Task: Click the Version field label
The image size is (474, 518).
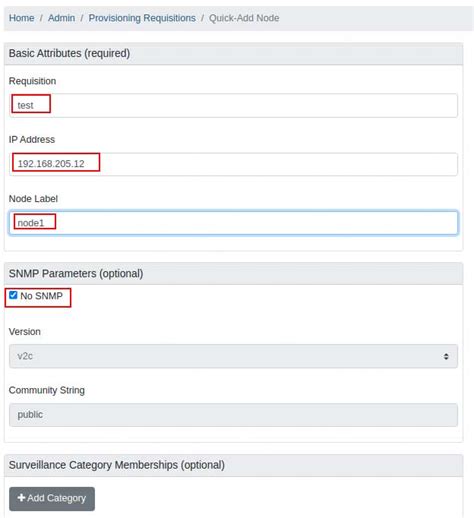Action: pos(25,332)
